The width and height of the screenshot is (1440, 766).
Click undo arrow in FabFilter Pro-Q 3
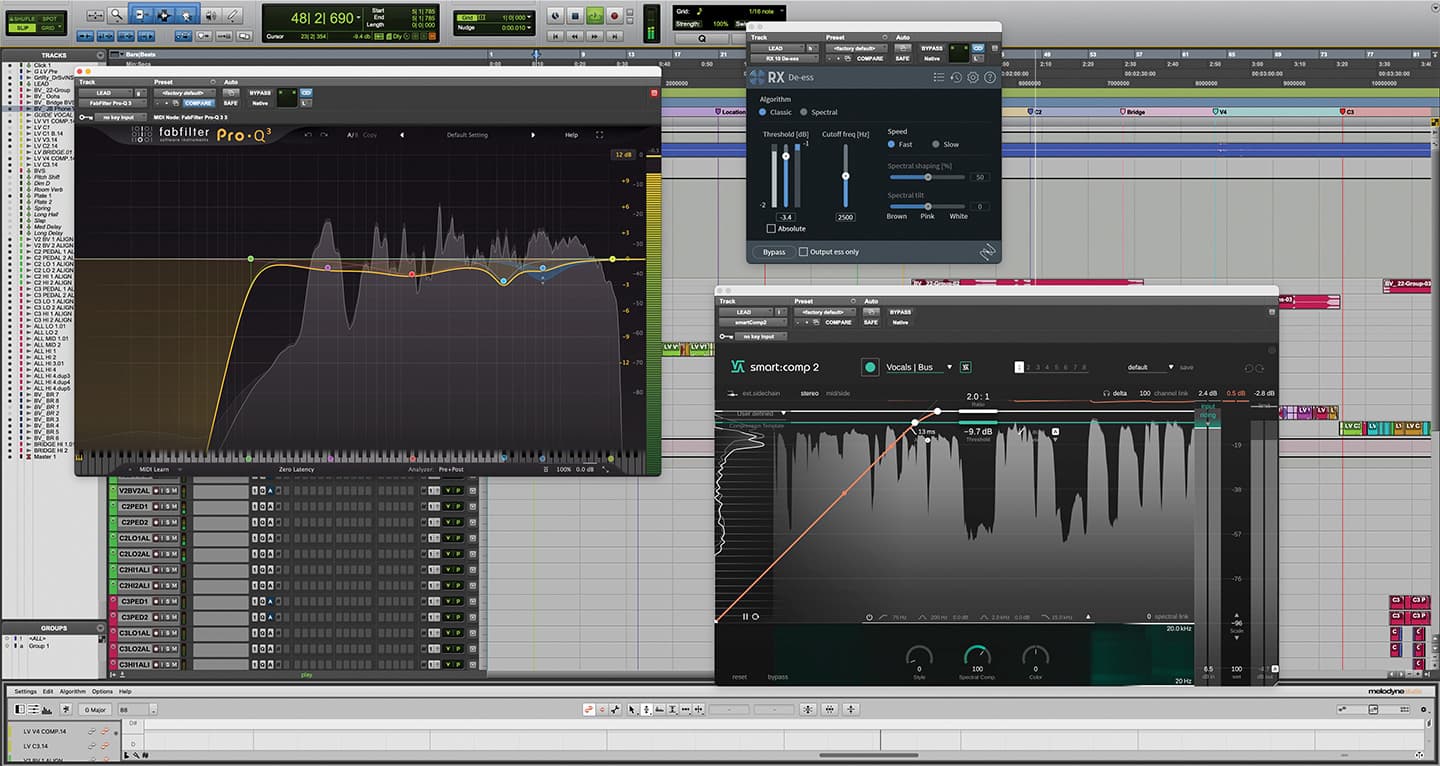308,135
